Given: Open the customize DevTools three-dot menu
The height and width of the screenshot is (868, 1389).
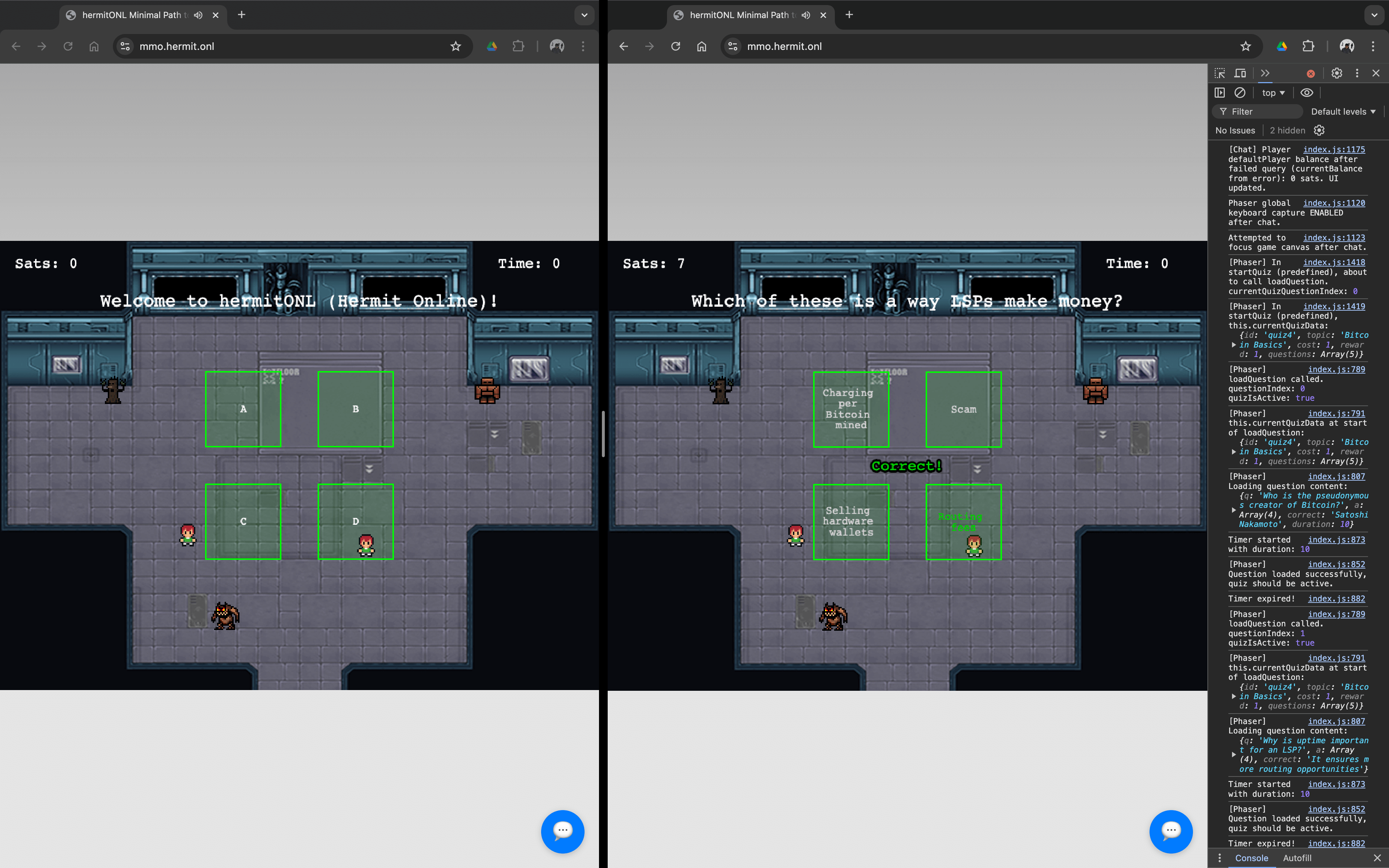Looking at the screenshot, I should (1357, 73).
